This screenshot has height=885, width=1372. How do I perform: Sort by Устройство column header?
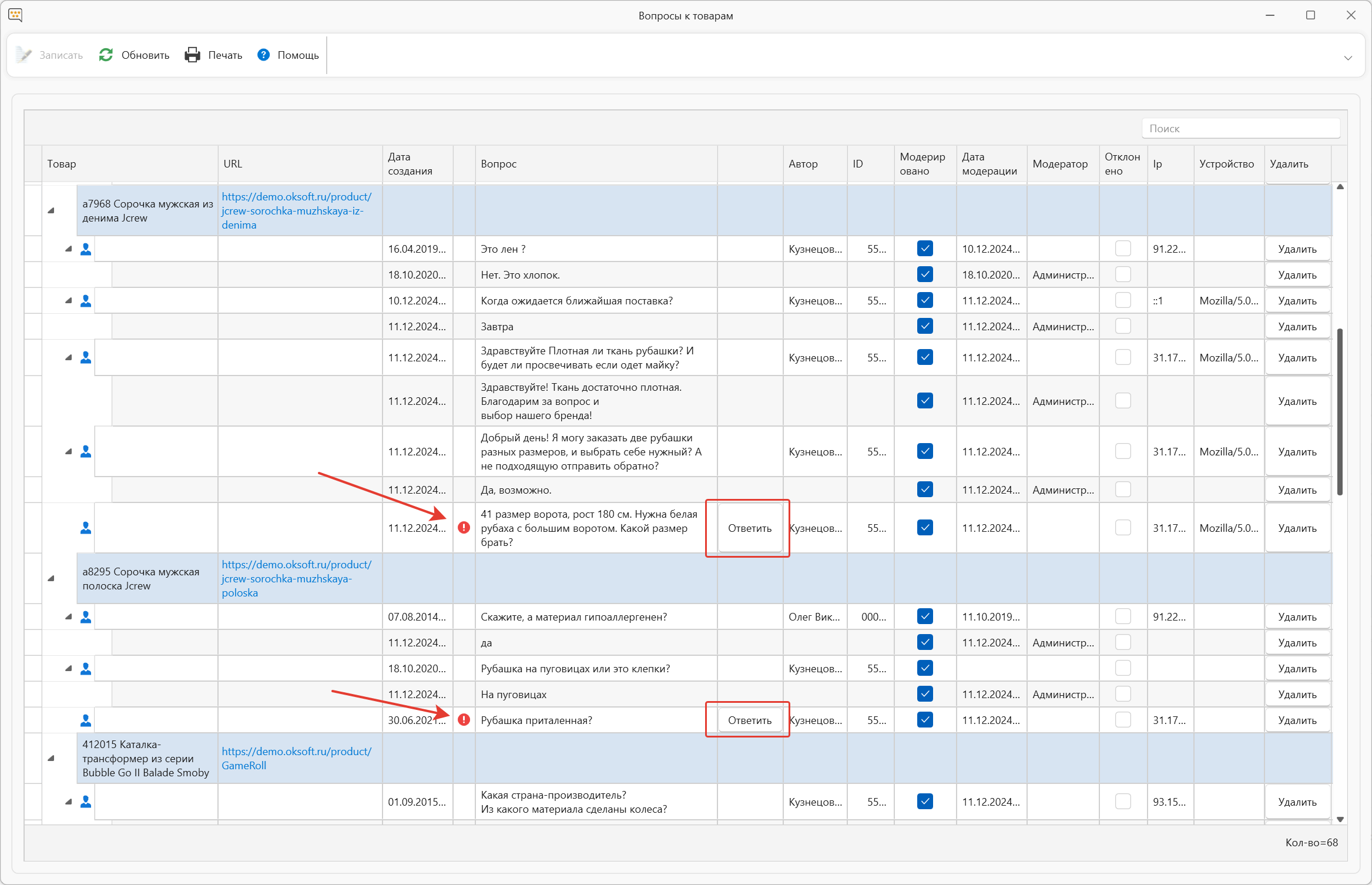(1229, 164)
